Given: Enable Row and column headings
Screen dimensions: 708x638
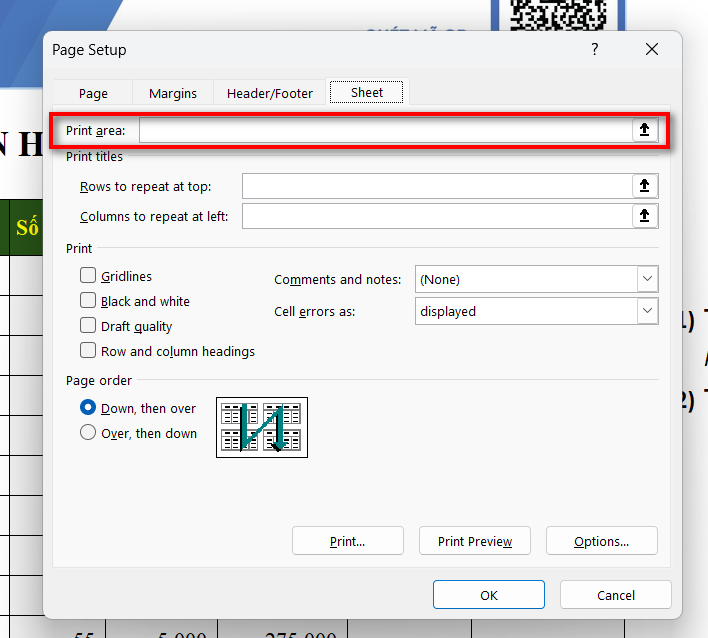Looking at the screenshot, I should [x=88, y=351].
